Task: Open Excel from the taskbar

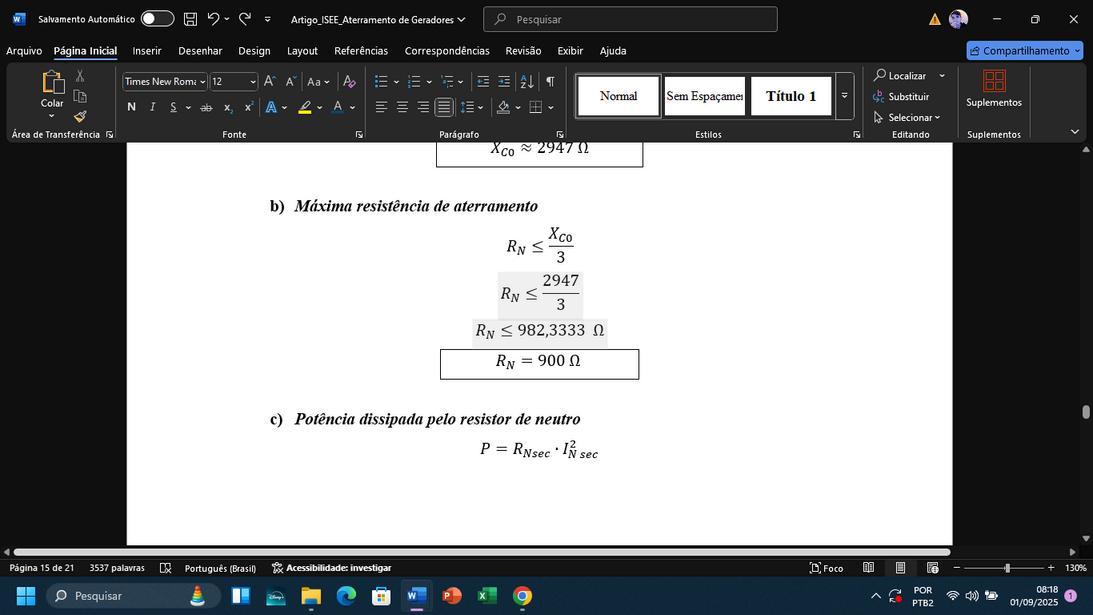Action: tap(487, 596)
